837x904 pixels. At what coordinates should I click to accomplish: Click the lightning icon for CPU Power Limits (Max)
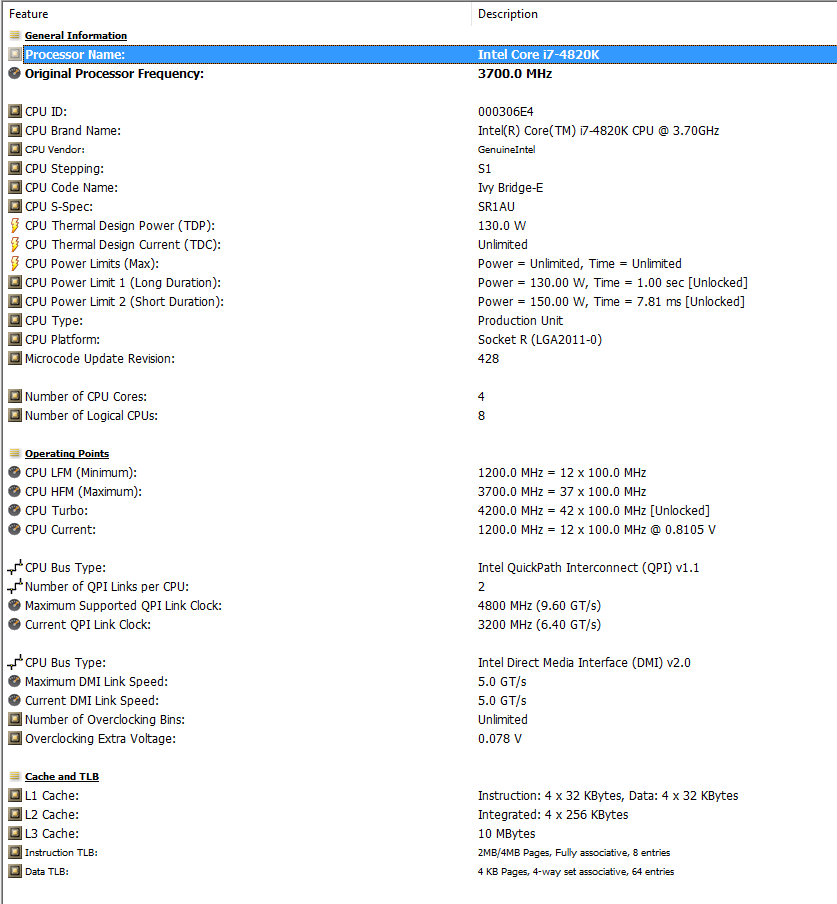click(15, 263)
